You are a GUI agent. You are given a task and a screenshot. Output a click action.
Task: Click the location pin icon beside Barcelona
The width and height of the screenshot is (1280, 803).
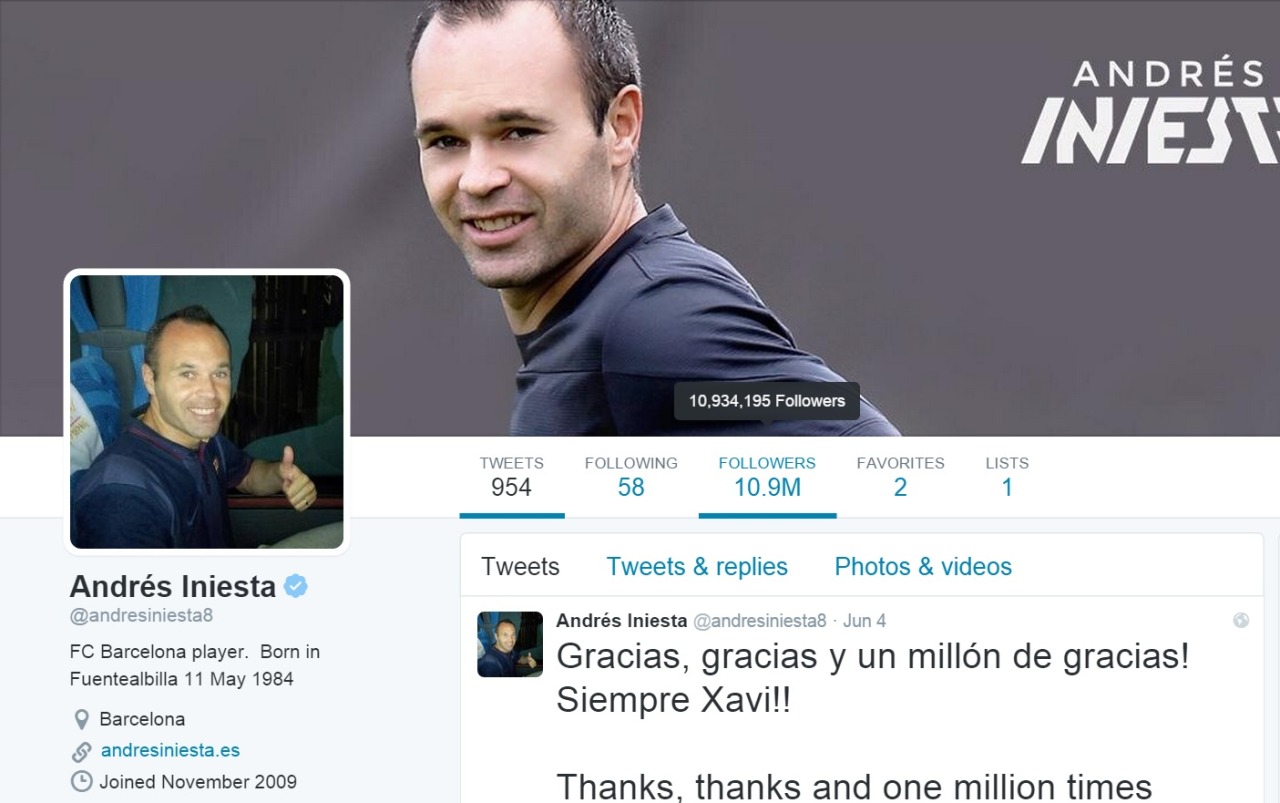81,719
